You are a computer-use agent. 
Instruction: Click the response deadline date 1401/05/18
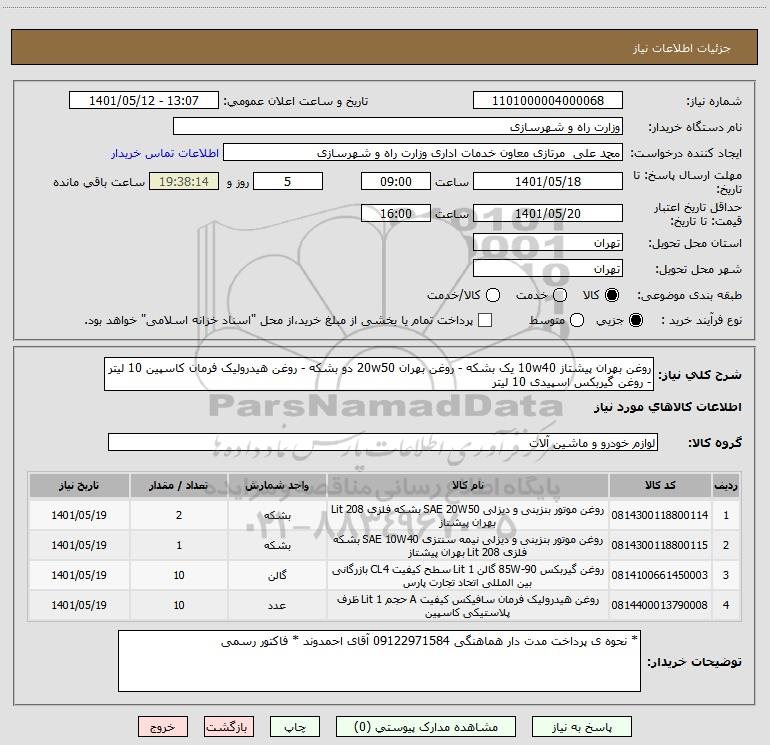548,182
